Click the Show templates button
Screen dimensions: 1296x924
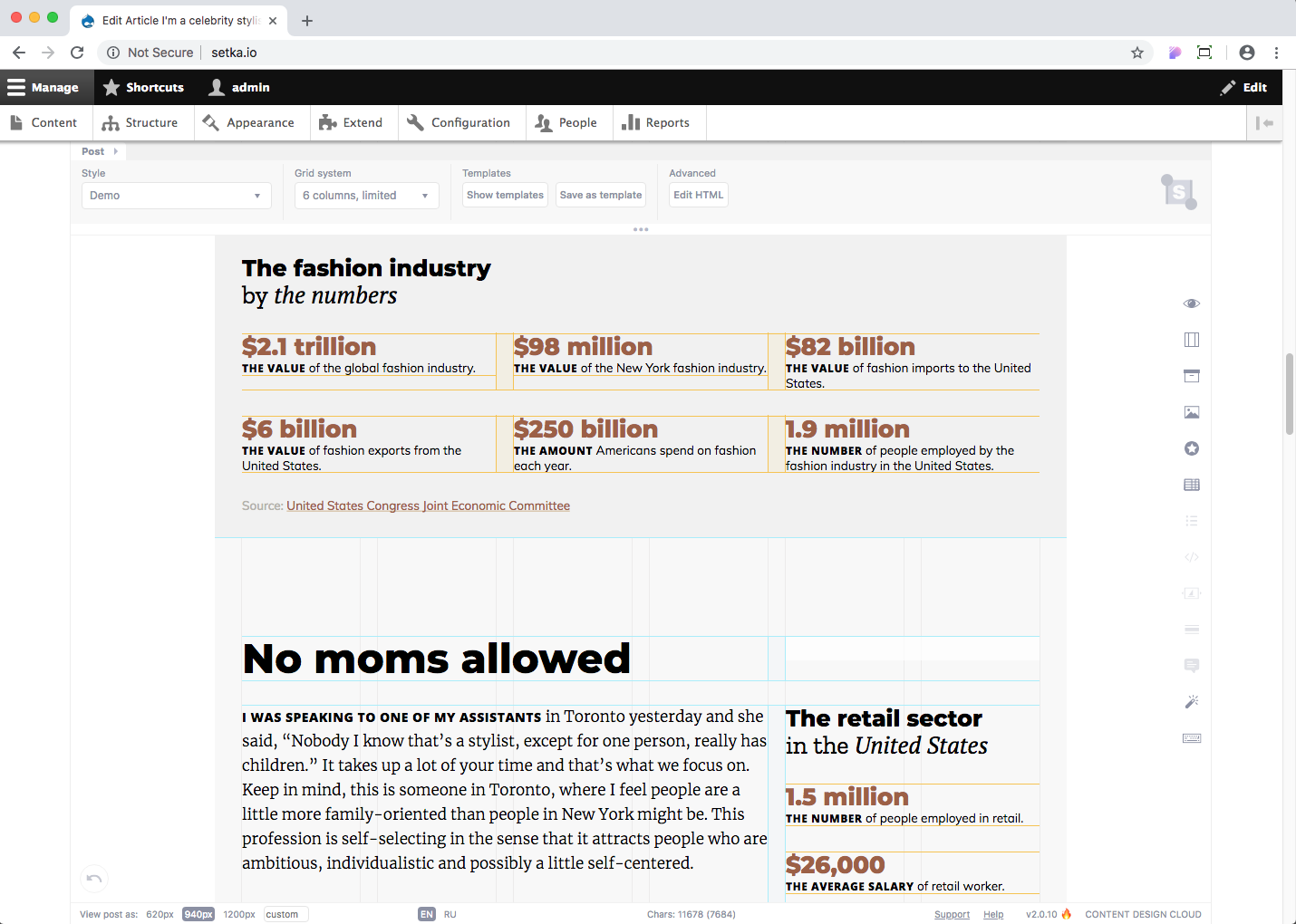click(506, 195)
